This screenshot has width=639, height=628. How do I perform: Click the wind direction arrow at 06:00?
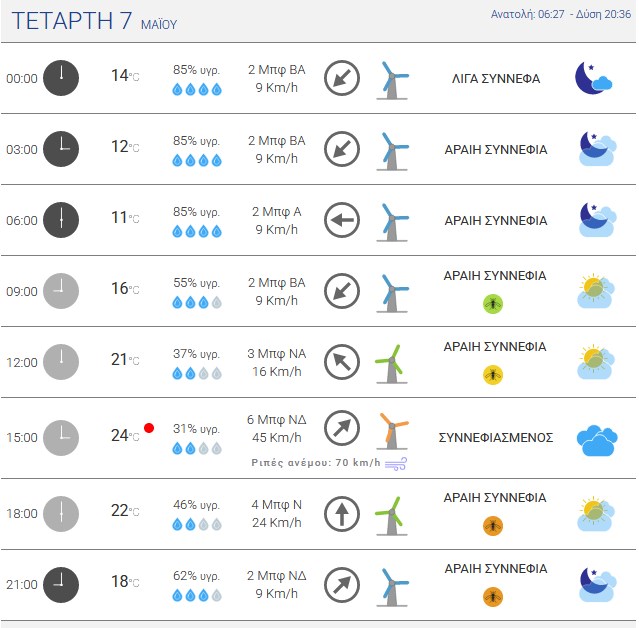342,220
